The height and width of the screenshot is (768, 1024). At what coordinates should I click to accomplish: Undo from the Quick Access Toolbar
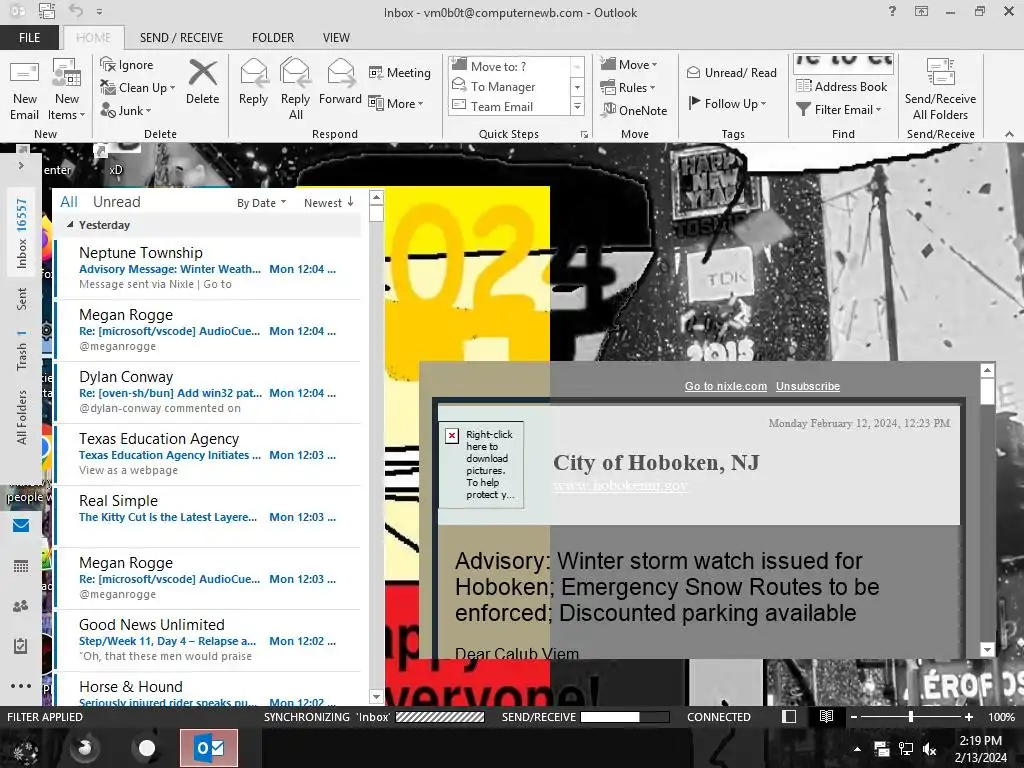tap(76, 11)
